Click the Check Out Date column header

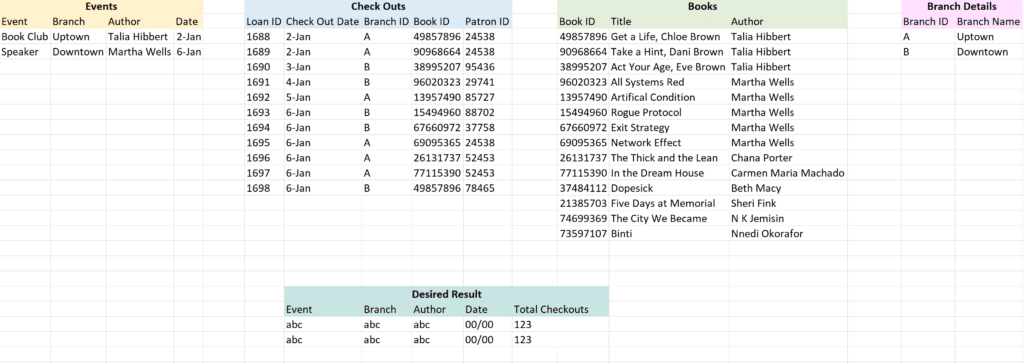tap(323, 22)
